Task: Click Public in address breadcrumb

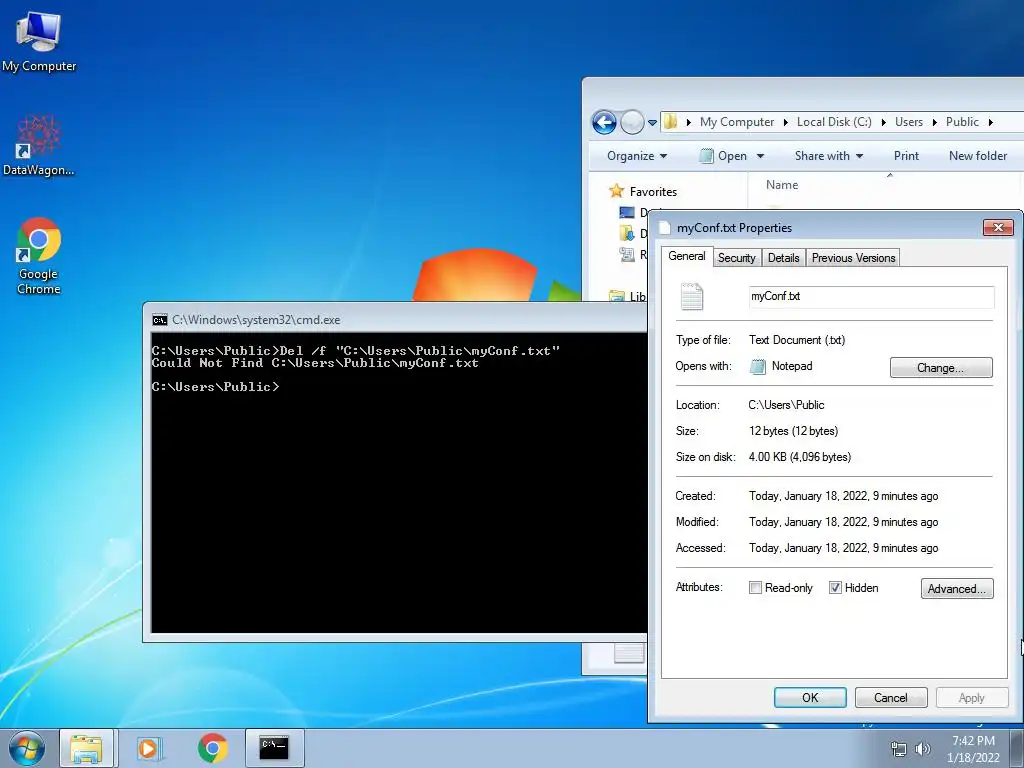Action: [962, 122]
